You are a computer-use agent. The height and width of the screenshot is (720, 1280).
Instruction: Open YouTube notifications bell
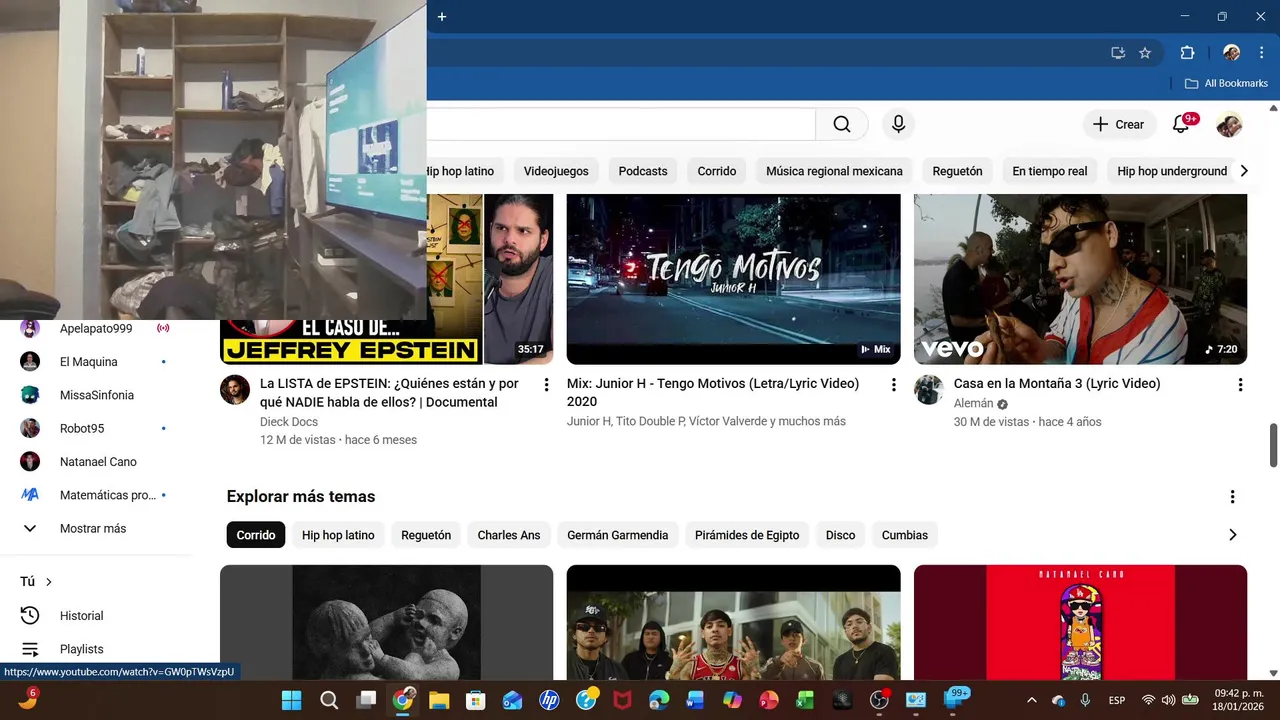(x=1181, y=124)
